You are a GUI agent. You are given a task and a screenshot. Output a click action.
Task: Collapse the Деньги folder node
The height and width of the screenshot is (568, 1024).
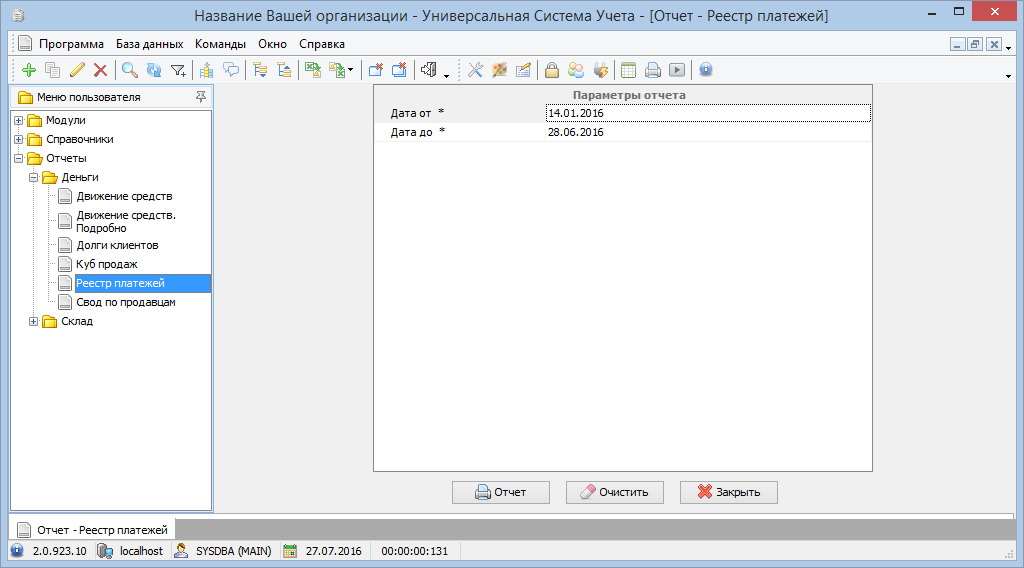pos(34,177)
